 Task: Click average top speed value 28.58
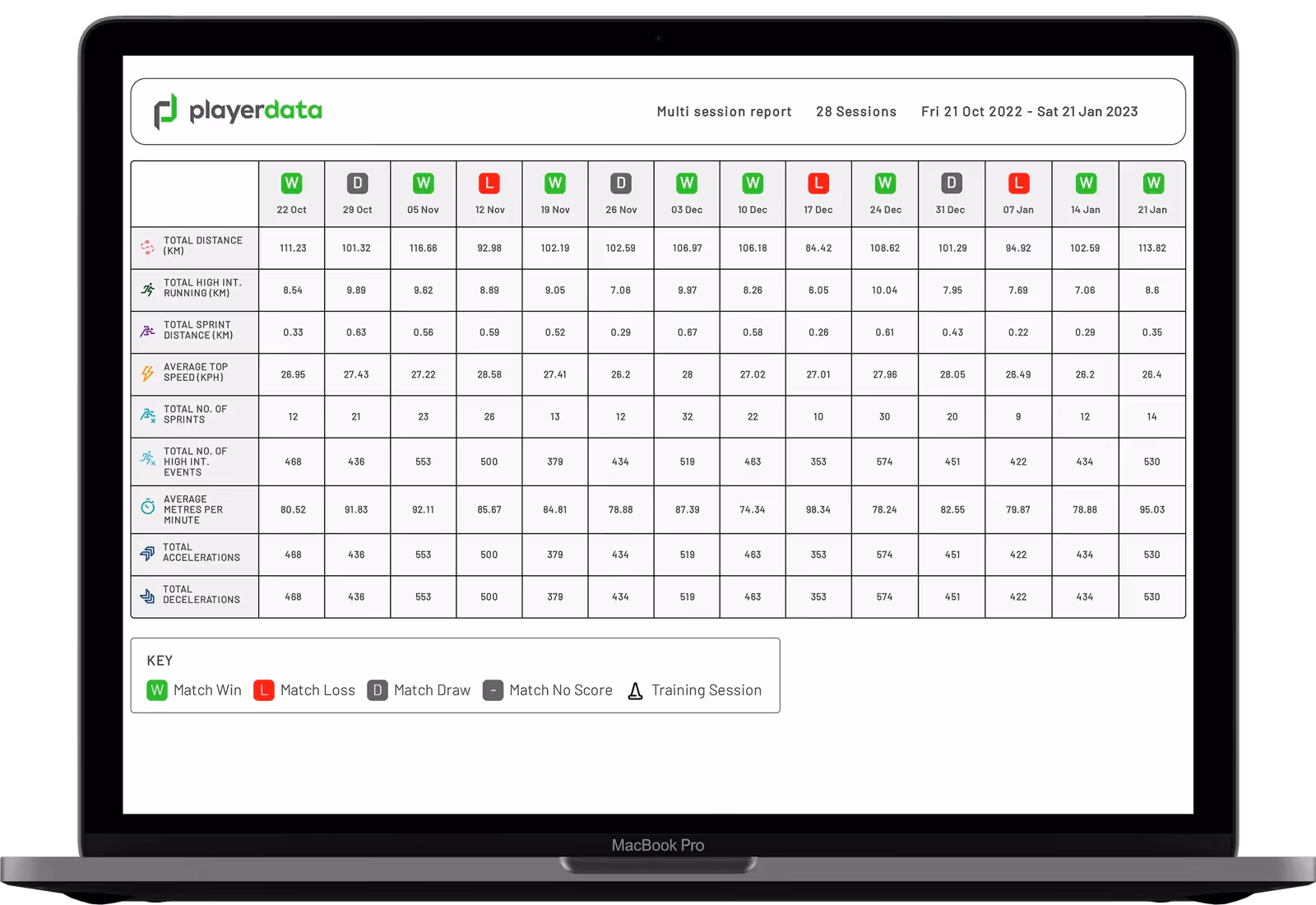489,374
